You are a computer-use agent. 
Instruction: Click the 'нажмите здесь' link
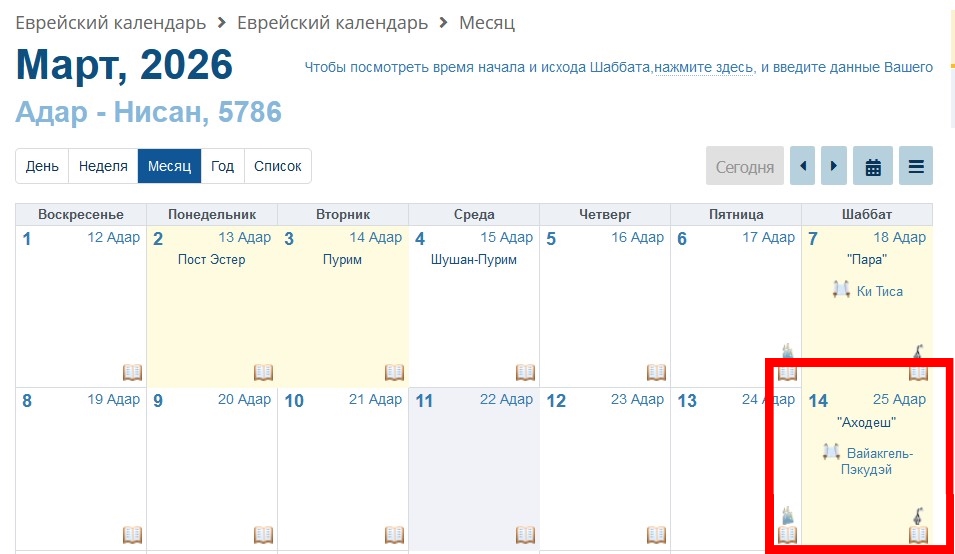tap(704, 68)
